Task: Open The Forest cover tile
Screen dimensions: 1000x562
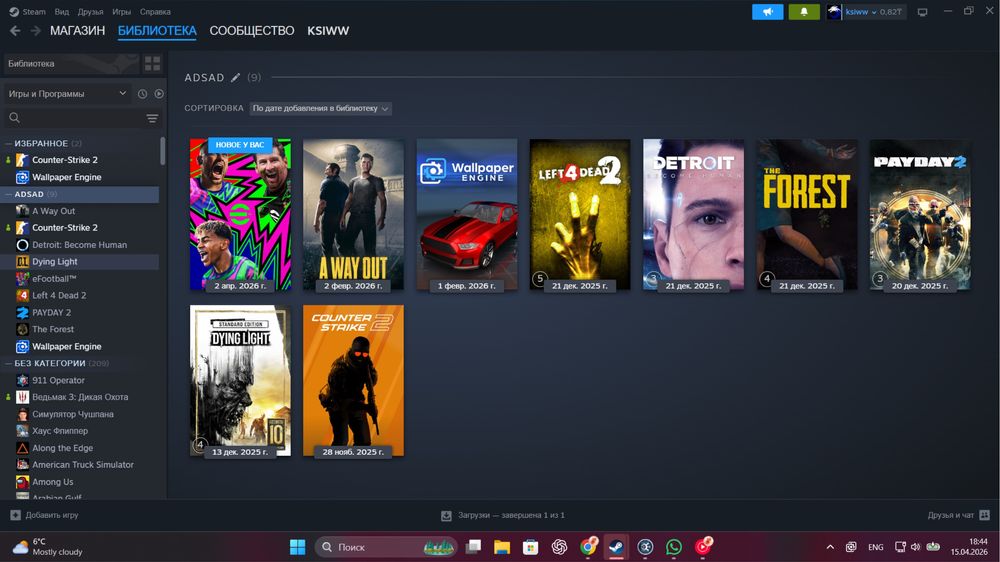Action: pos(807,214)
